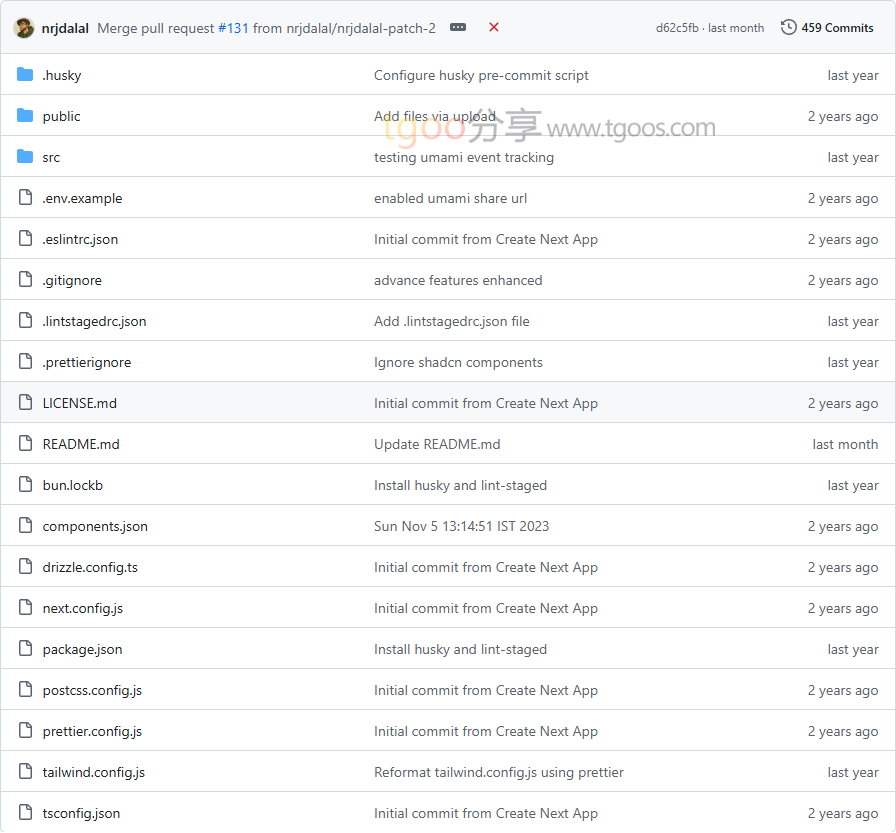Viewport: 896px width, 833px height.
Task: Click the d62c5fb commit hash
Action: (677, 28)
